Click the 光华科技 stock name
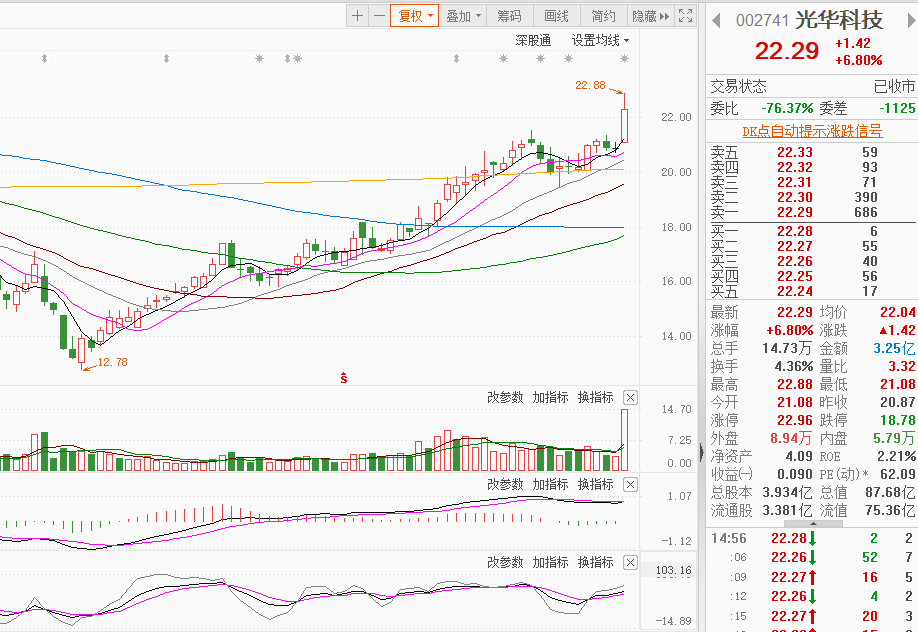918x632 pixels. coord(839,21)
